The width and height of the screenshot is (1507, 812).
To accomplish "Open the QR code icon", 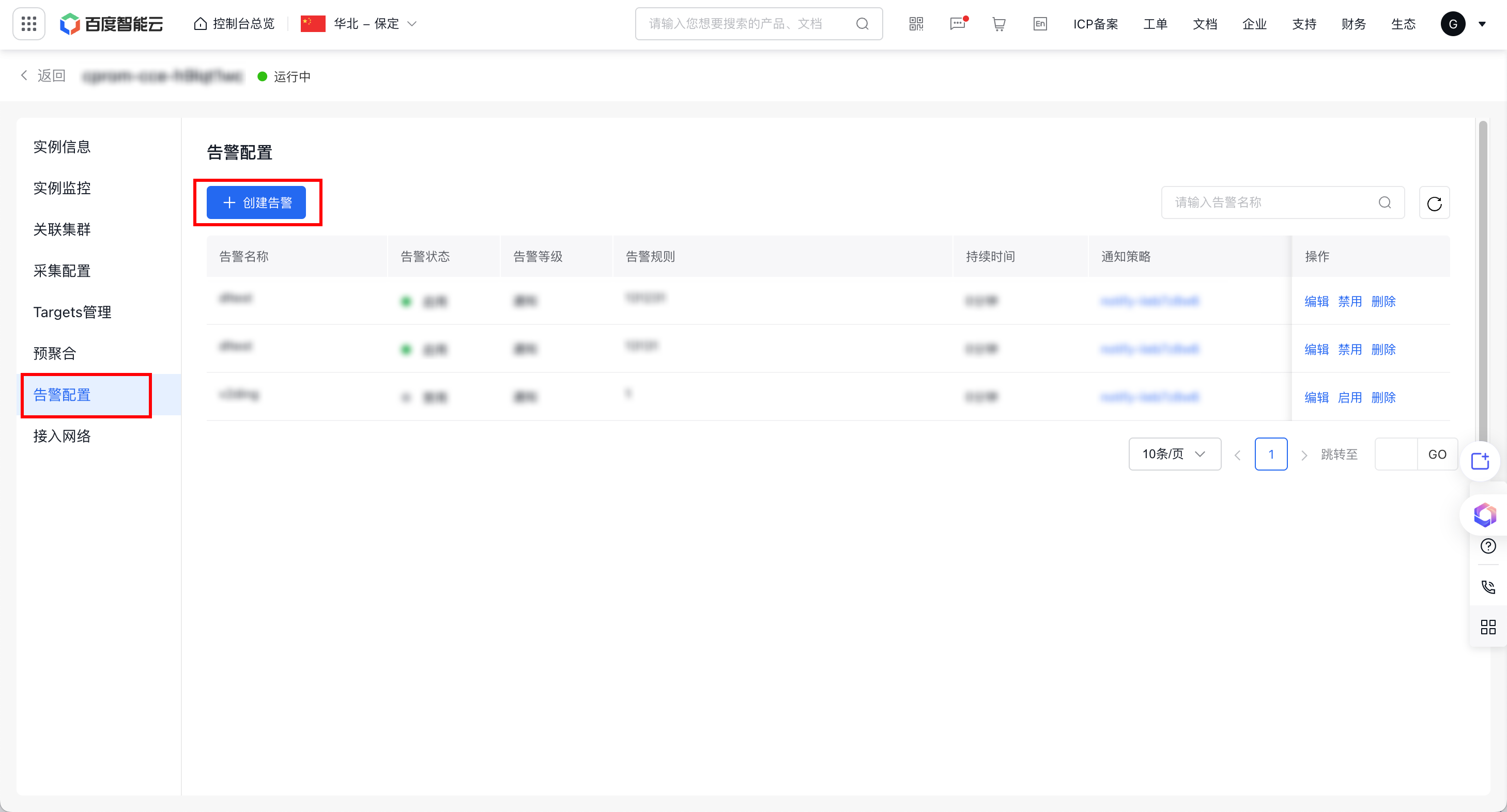I will coord(916,24).
